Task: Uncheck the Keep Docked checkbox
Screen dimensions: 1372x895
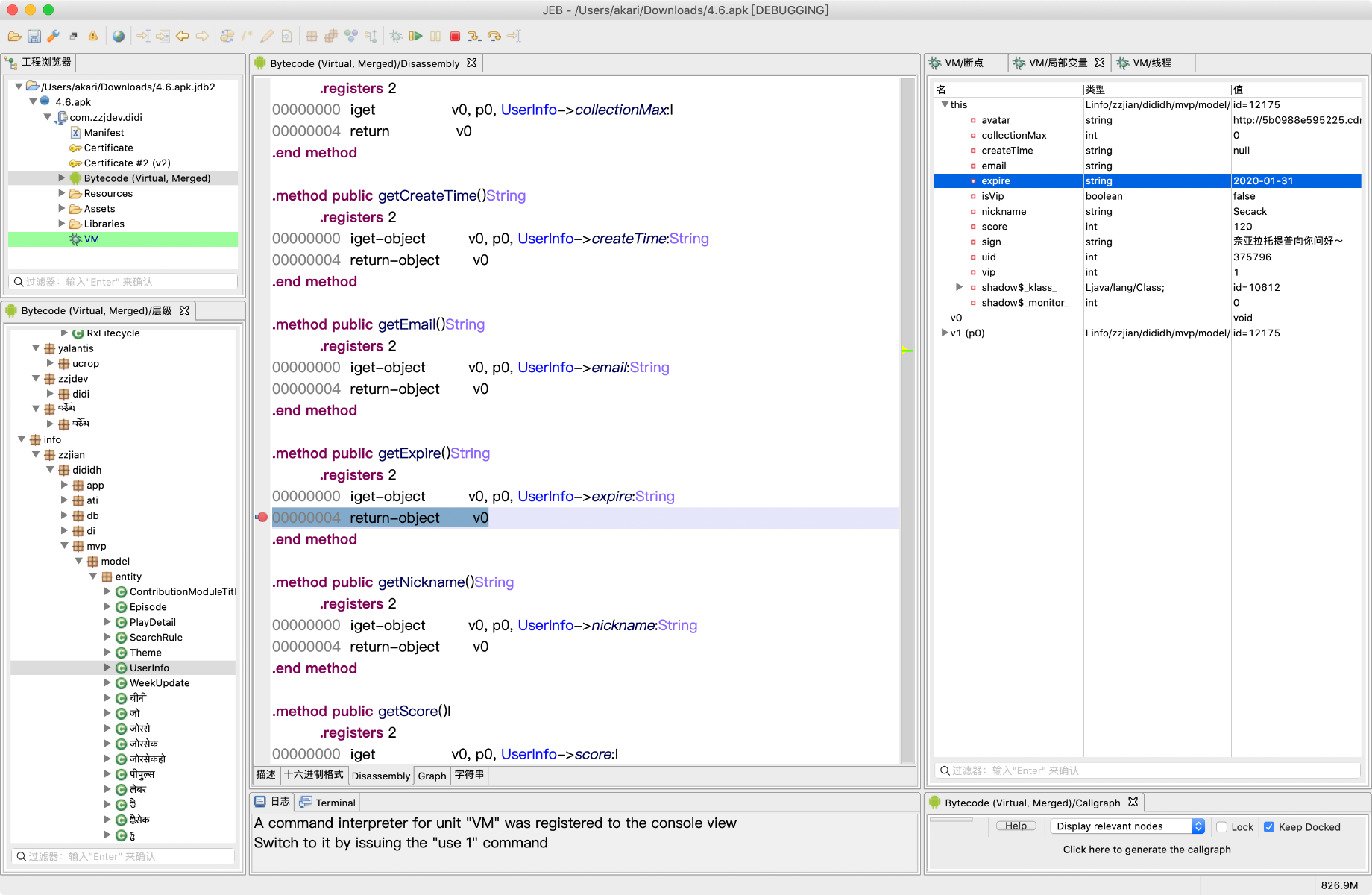Action: (1269, 826)
